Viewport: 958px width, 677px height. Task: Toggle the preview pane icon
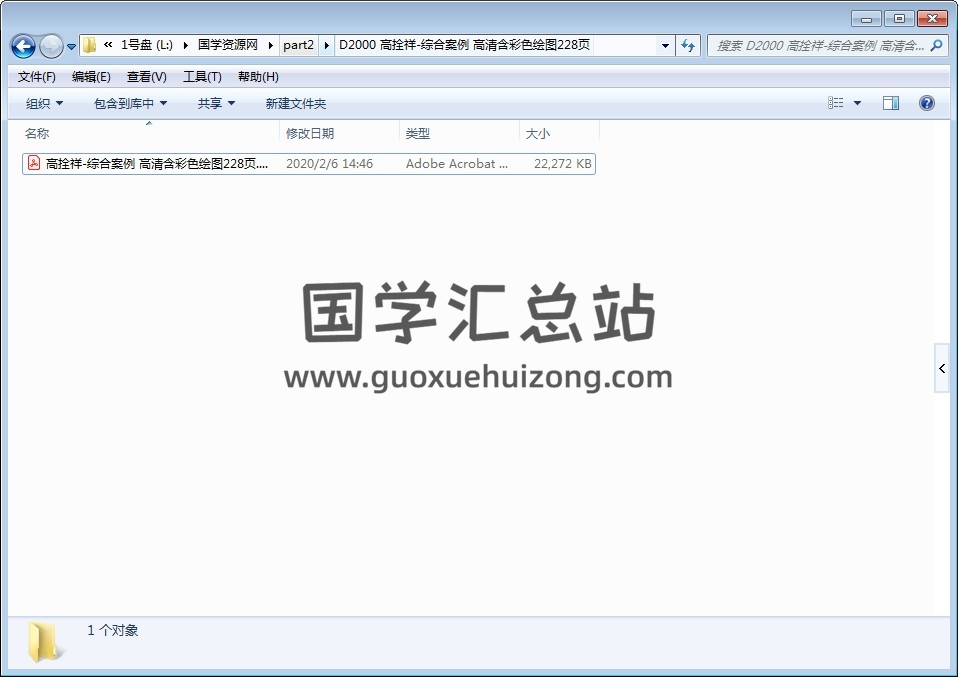[x=891, y=103]
